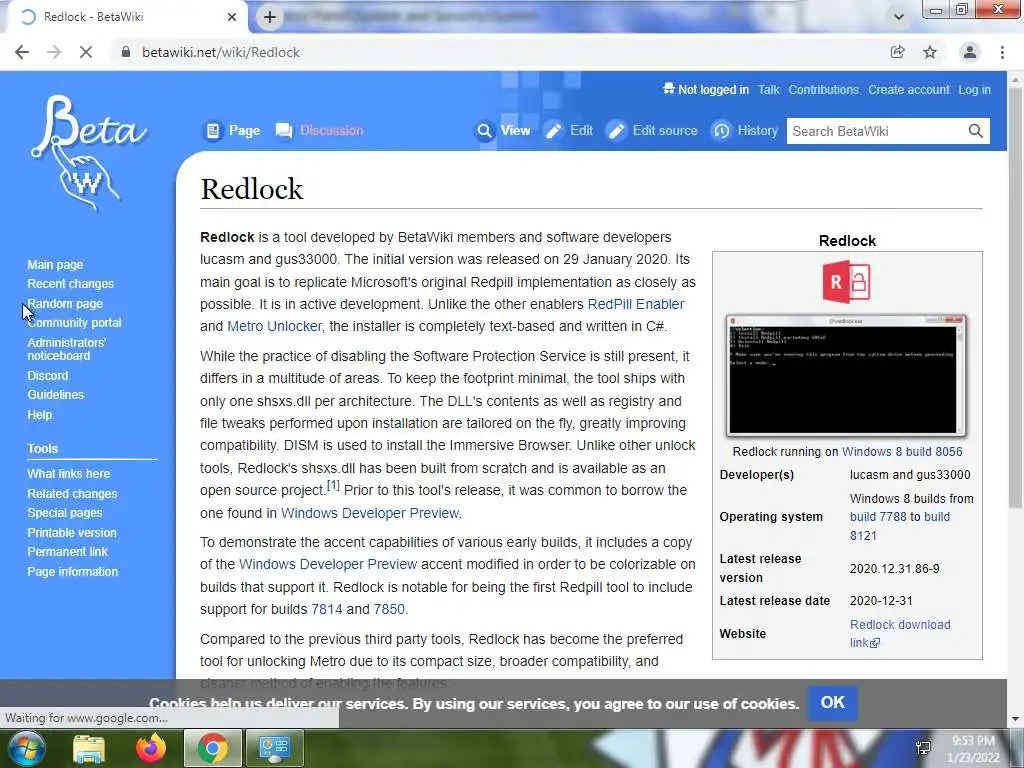Open Windows Explorer in taskbar
Image resolution: width=1024 pixels, height=768 pixels.
(89, 748)
